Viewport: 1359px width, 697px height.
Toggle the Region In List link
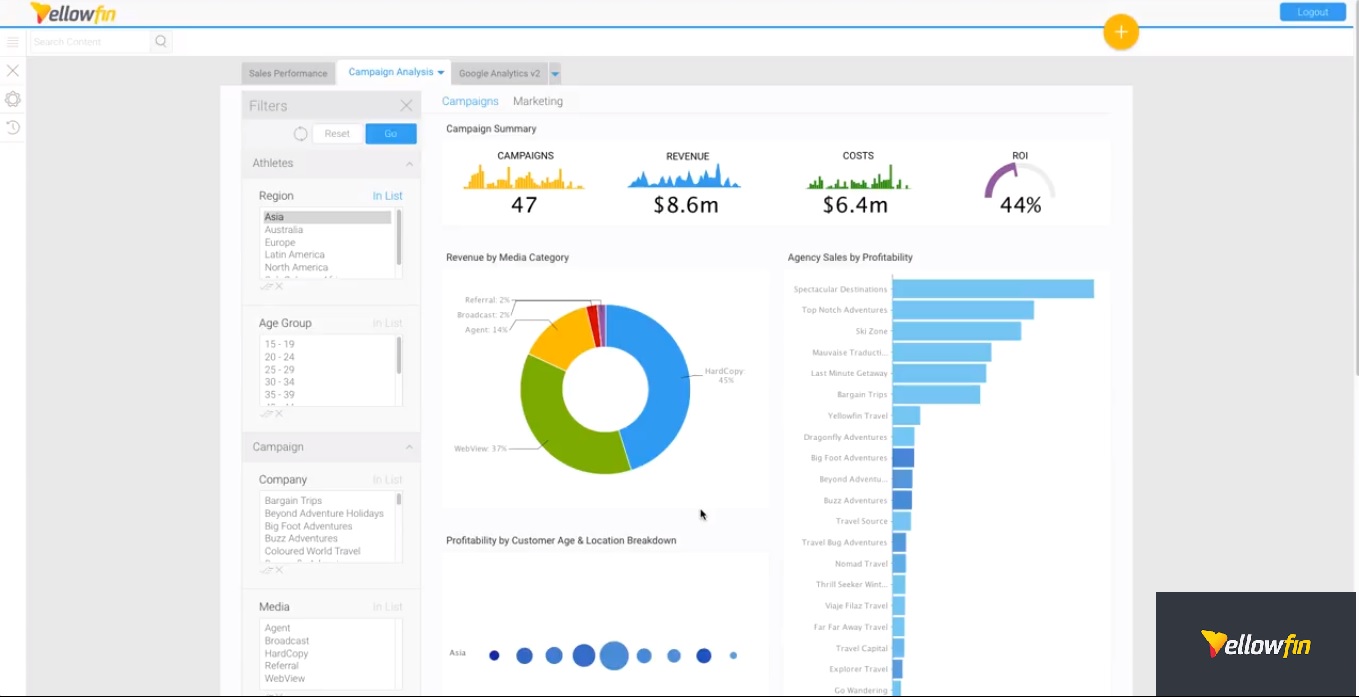click(388, 196)
